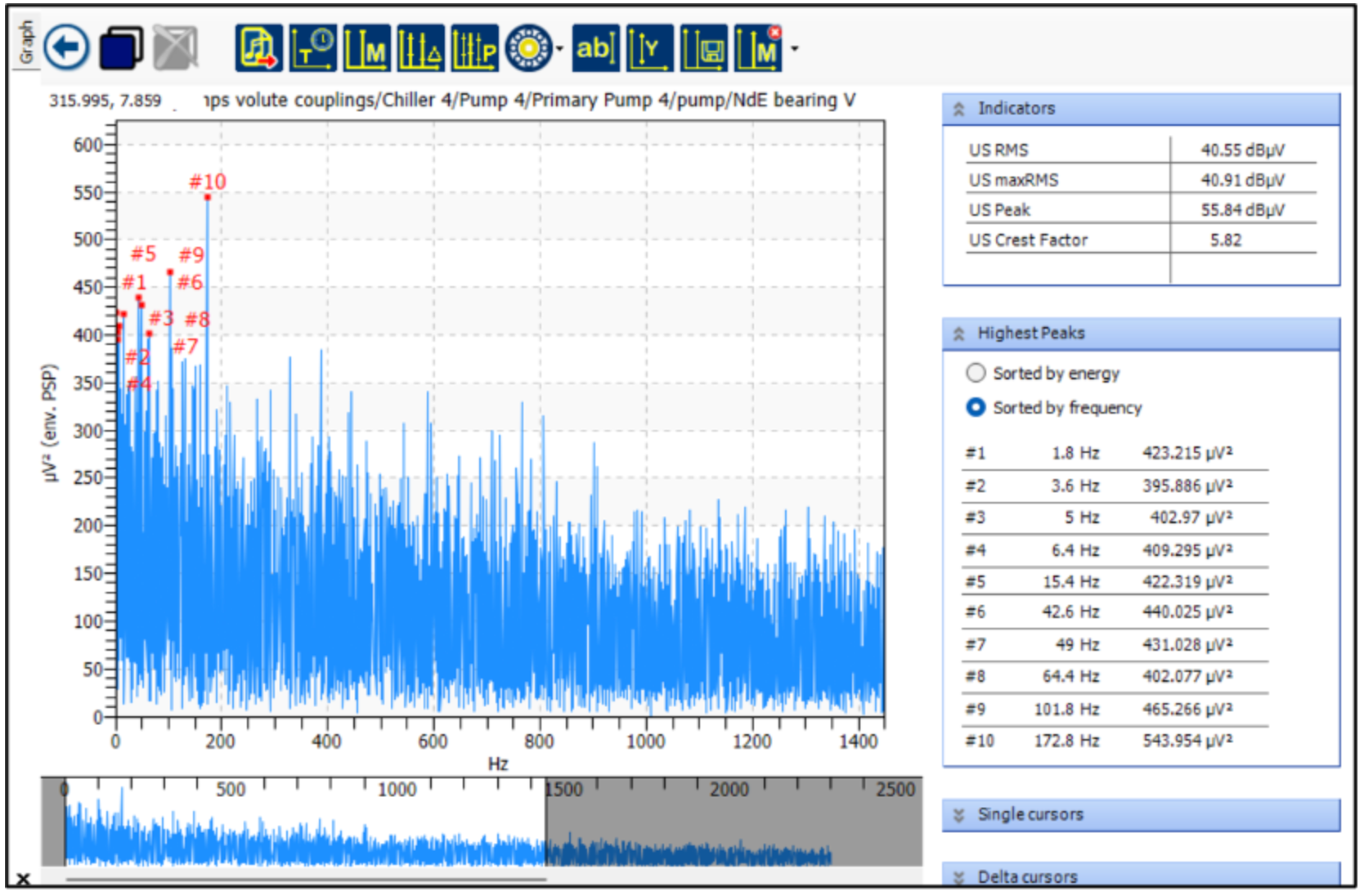
Task: Select the 'Sorted by frequency' radio button
Action: point(976,407)
